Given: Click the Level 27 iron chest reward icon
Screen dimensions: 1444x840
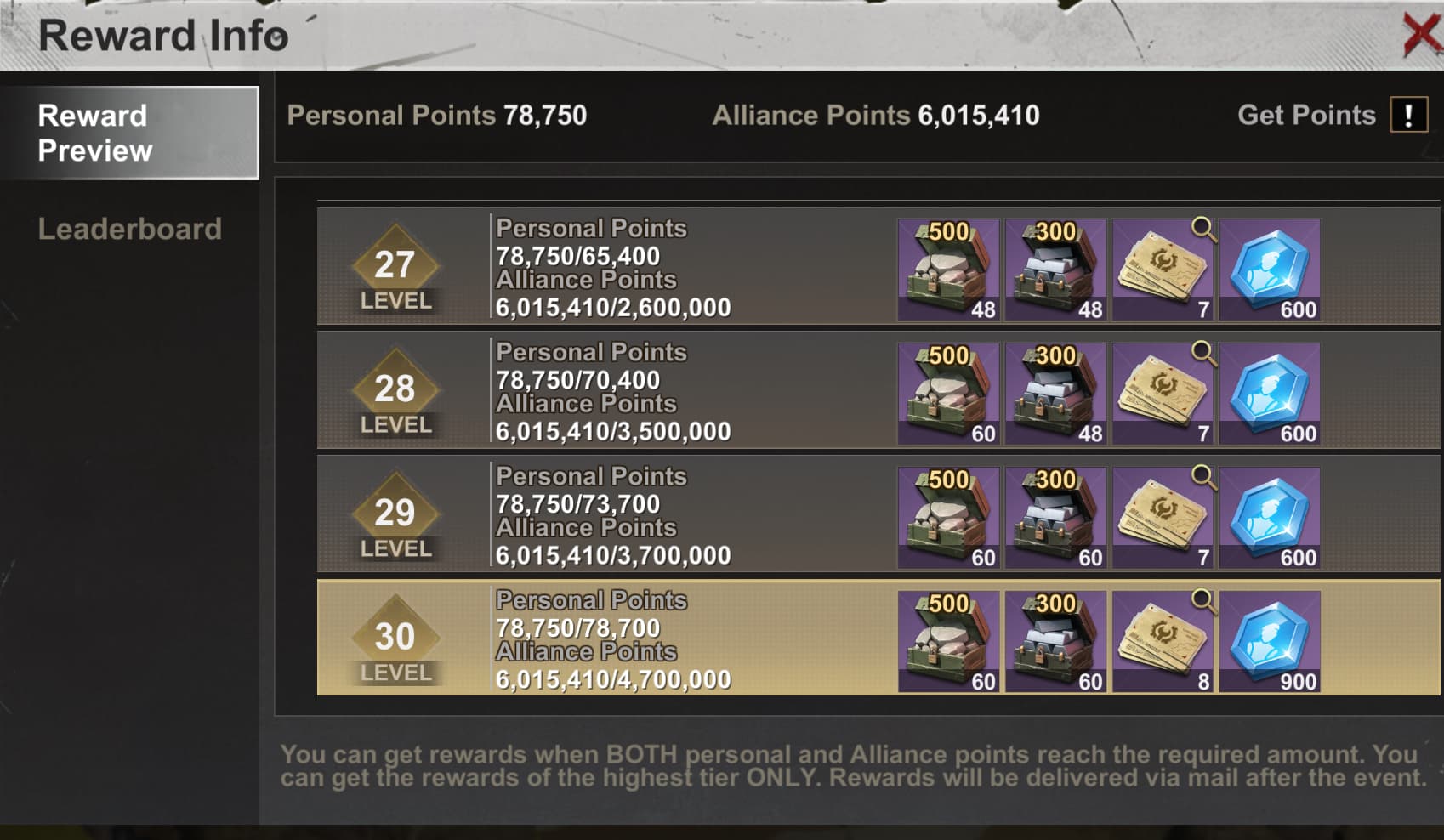Looking at the screenshot, I should pyautogui.click(x=1055, y=270).
